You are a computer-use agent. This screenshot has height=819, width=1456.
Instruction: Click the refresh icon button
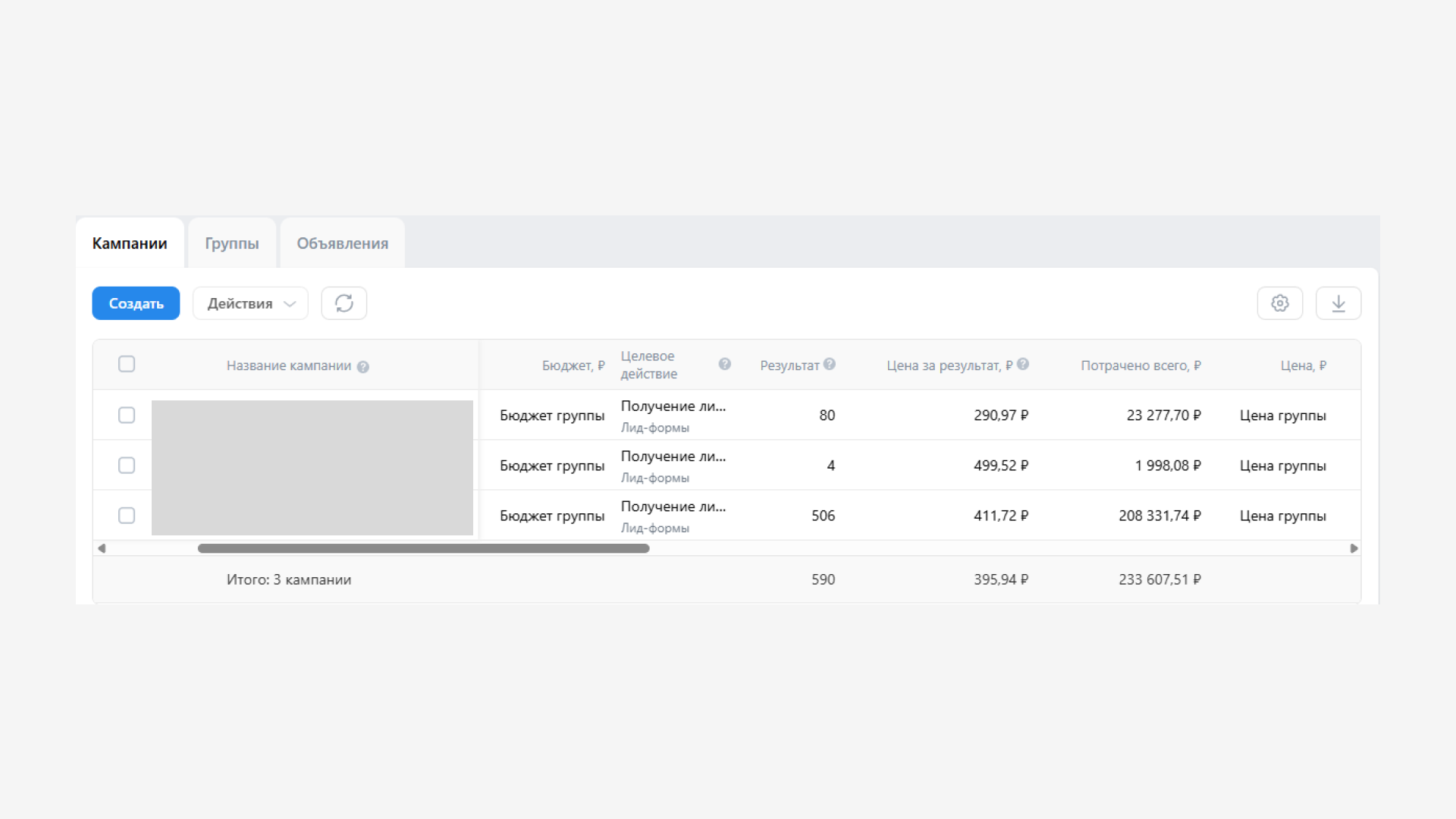(x=344, y=303)
